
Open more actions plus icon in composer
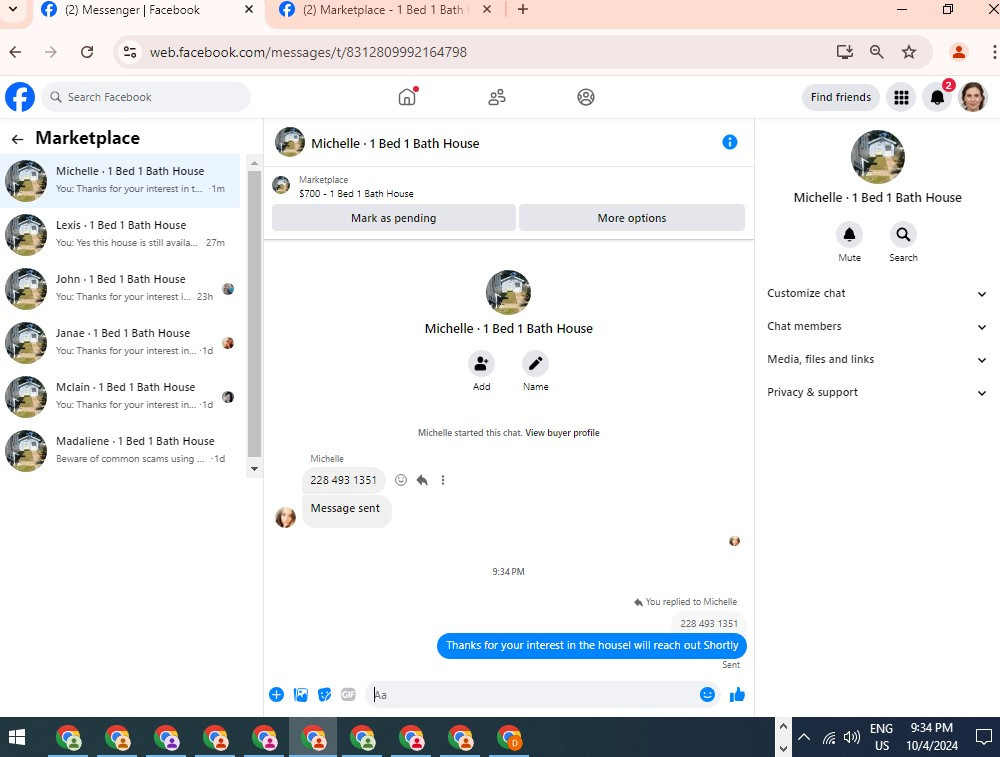tap(276, 695)
